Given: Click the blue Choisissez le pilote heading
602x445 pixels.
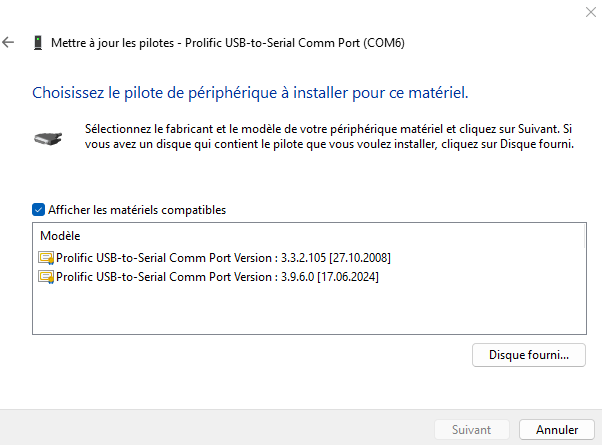Looking at the screenshot, I should click(250, 93).
